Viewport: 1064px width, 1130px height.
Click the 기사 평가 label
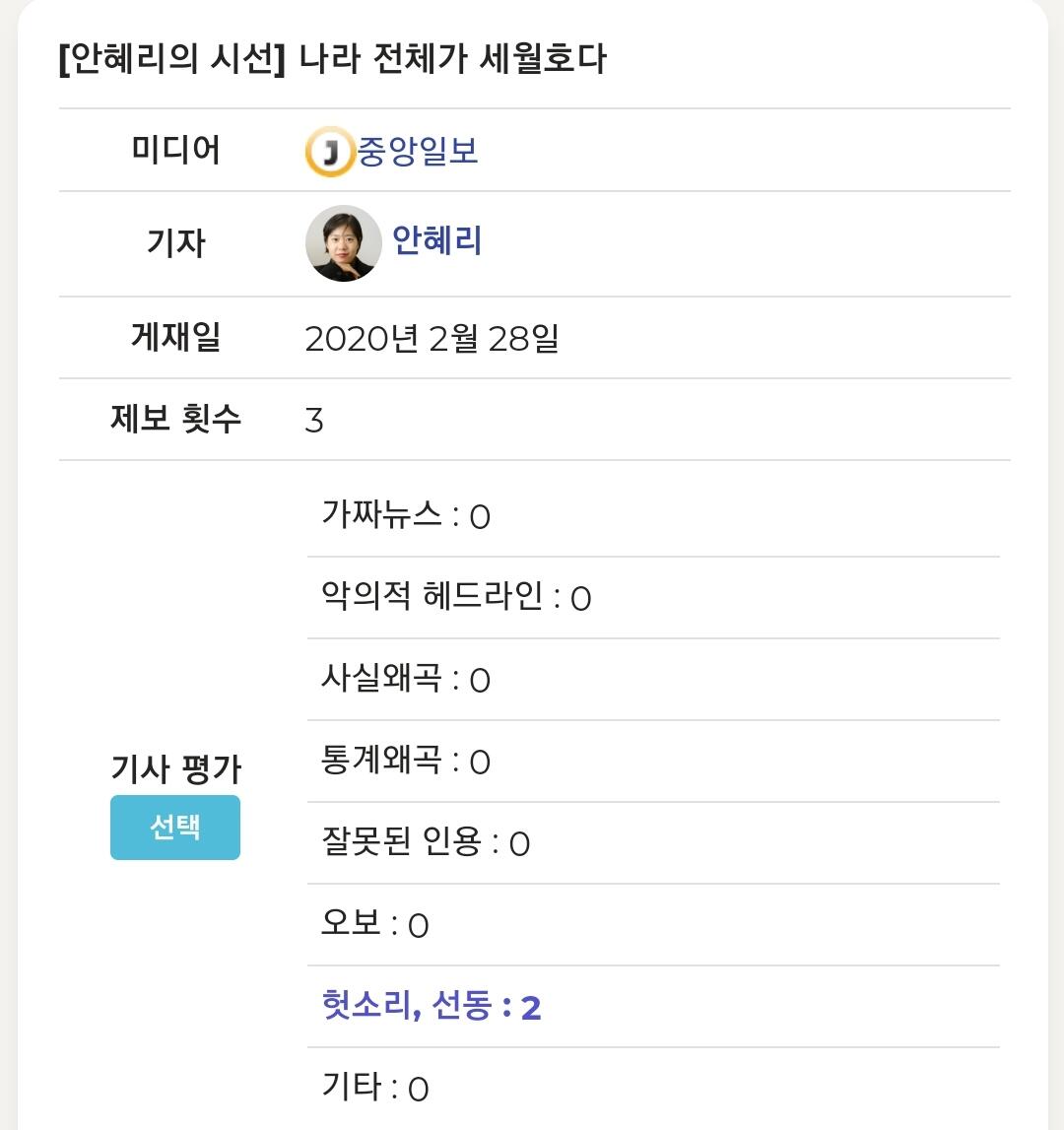(x=176, y=769)
